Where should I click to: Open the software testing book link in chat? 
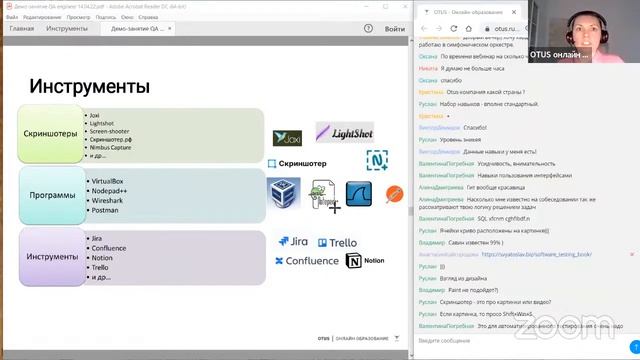[536, 254]
